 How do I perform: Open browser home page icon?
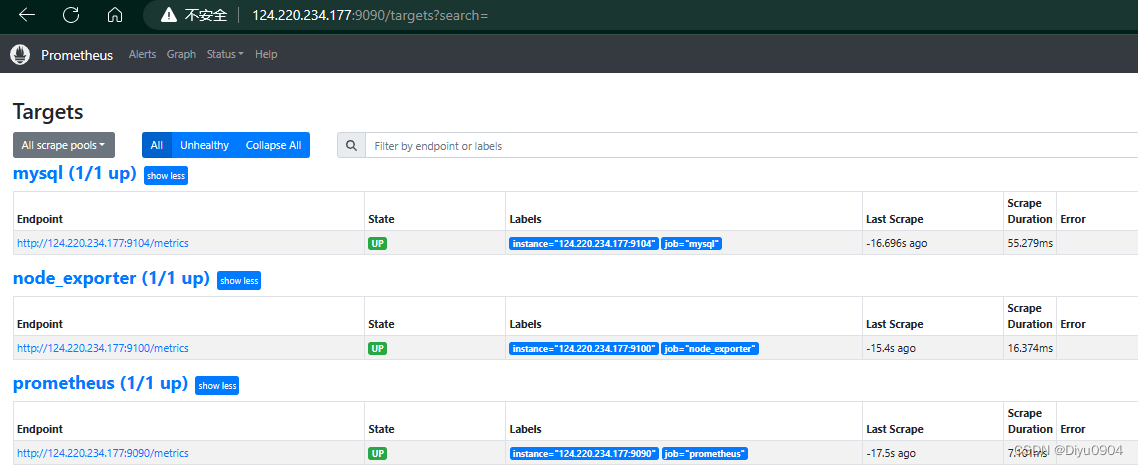click(115, 15)
